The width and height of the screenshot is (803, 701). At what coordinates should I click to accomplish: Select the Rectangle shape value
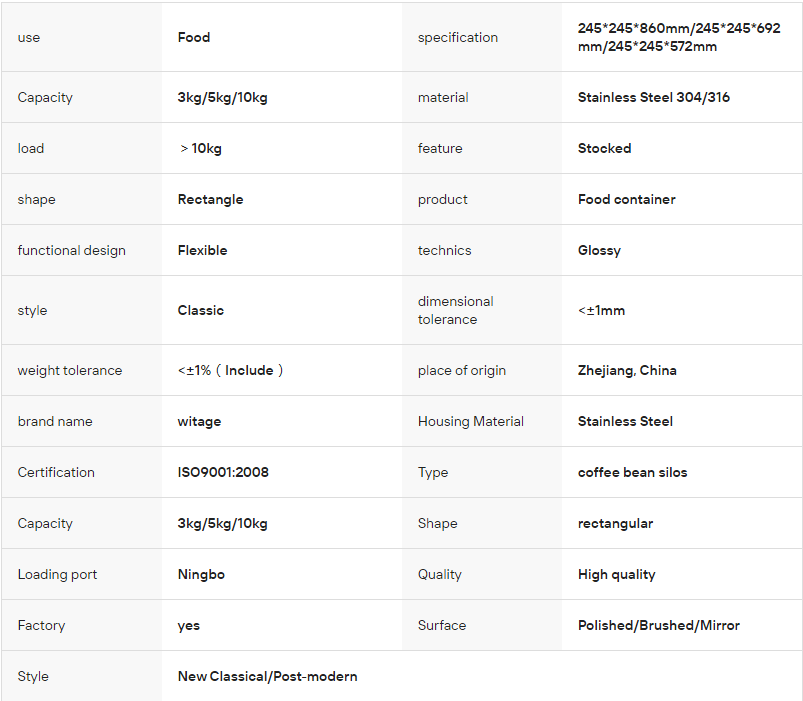[210, 200]
